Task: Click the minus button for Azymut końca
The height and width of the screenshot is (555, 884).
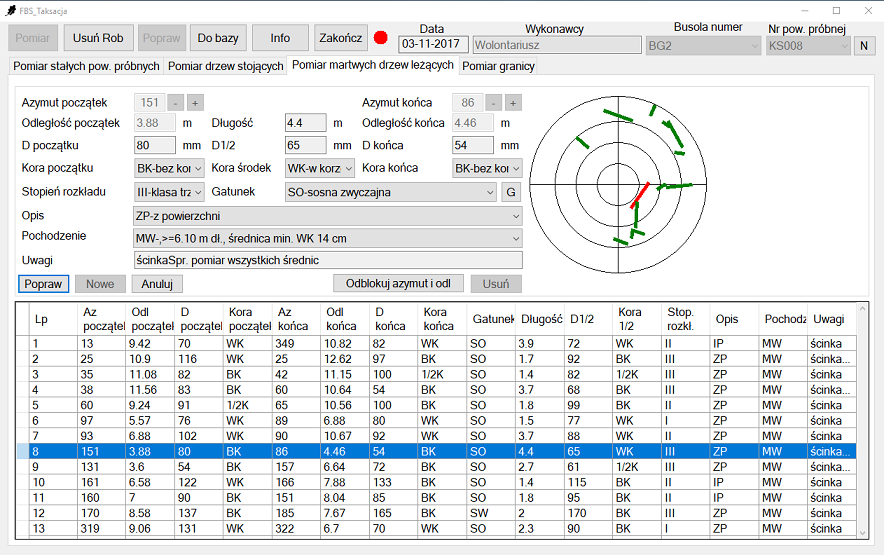Action: (x=494, y=102)
